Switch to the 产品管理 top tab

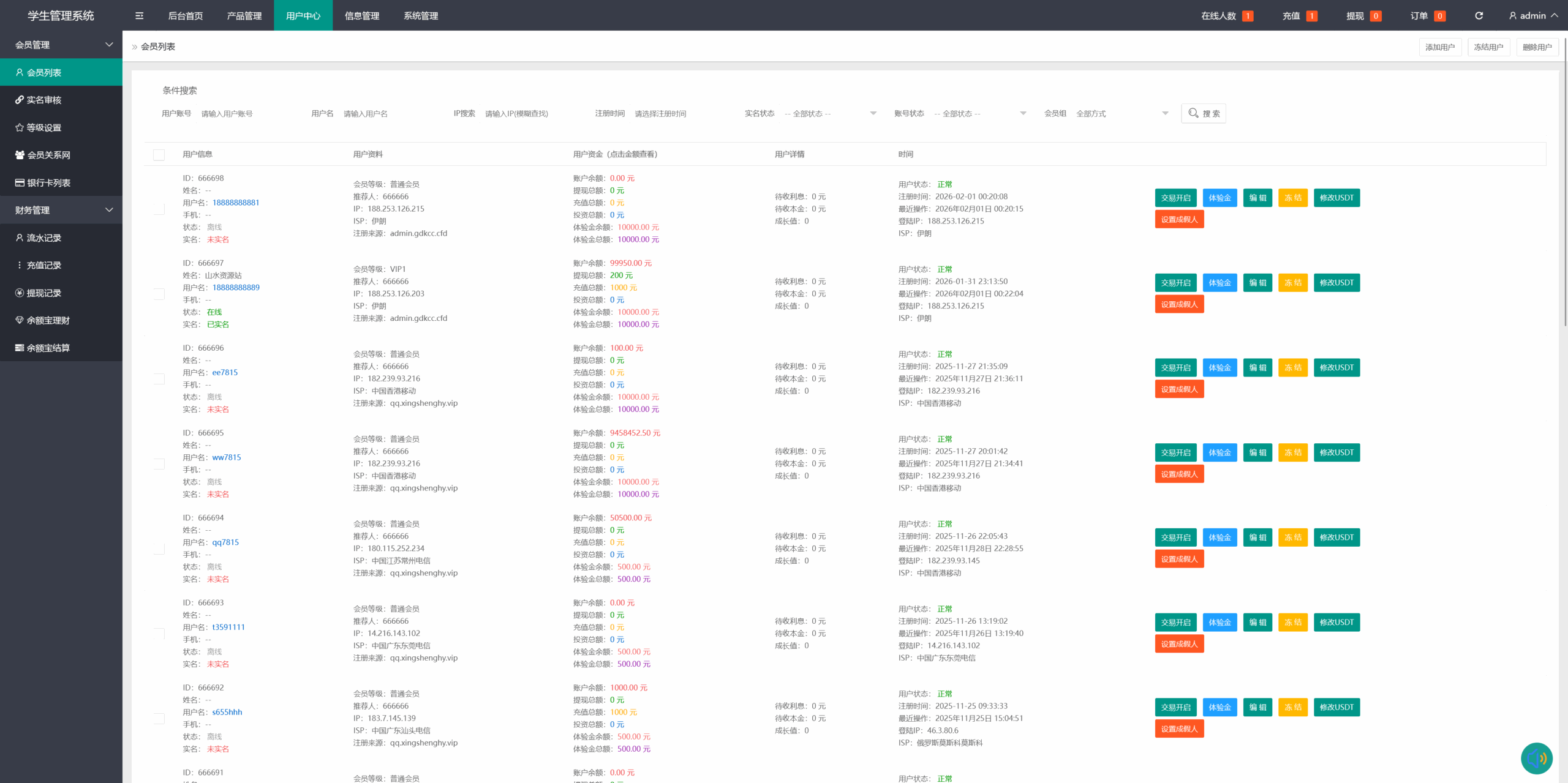click(244, 16)
